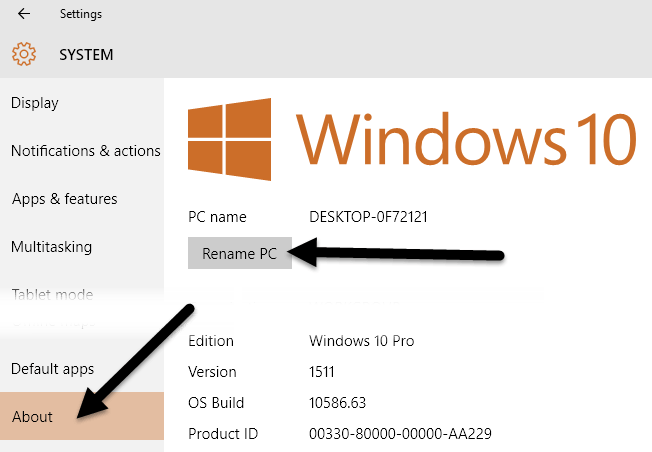The image size is (652, 452).
Task: Open Notifications & actions settings
Action: 86,151
